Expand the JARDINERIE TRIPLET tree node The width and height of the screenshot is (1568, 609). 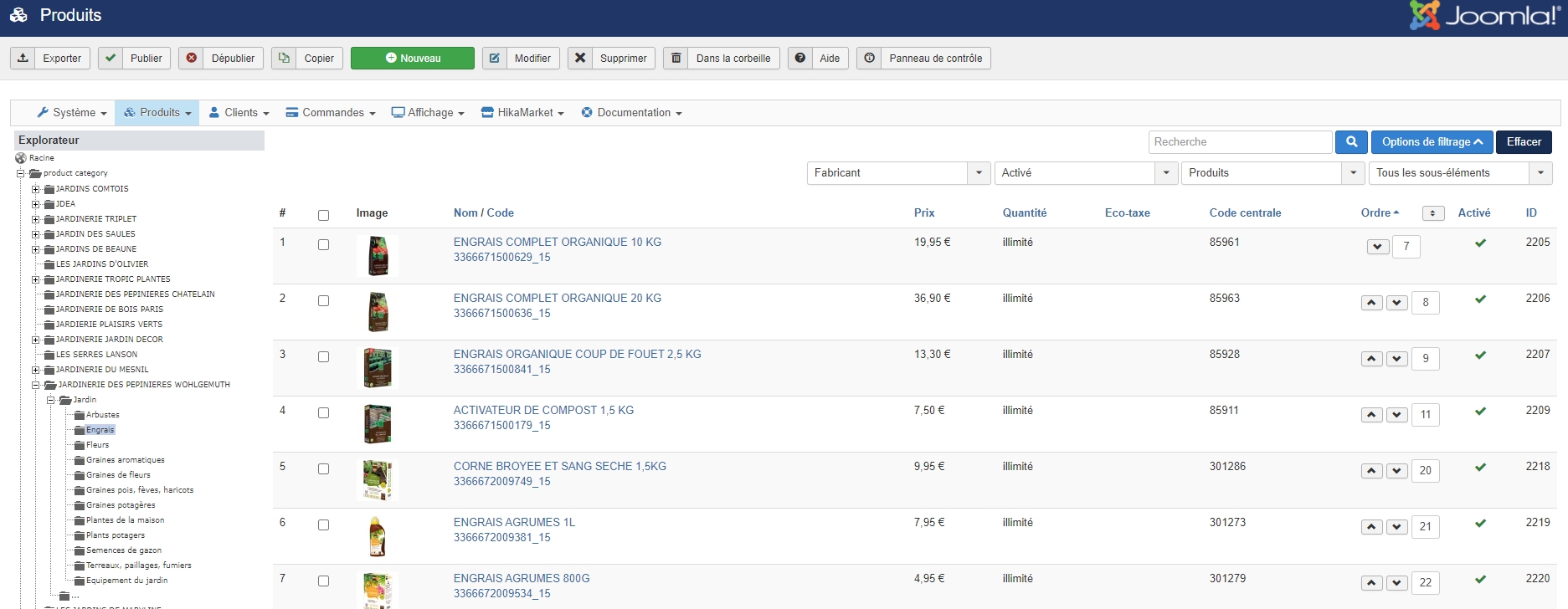(x=35, y=219)
